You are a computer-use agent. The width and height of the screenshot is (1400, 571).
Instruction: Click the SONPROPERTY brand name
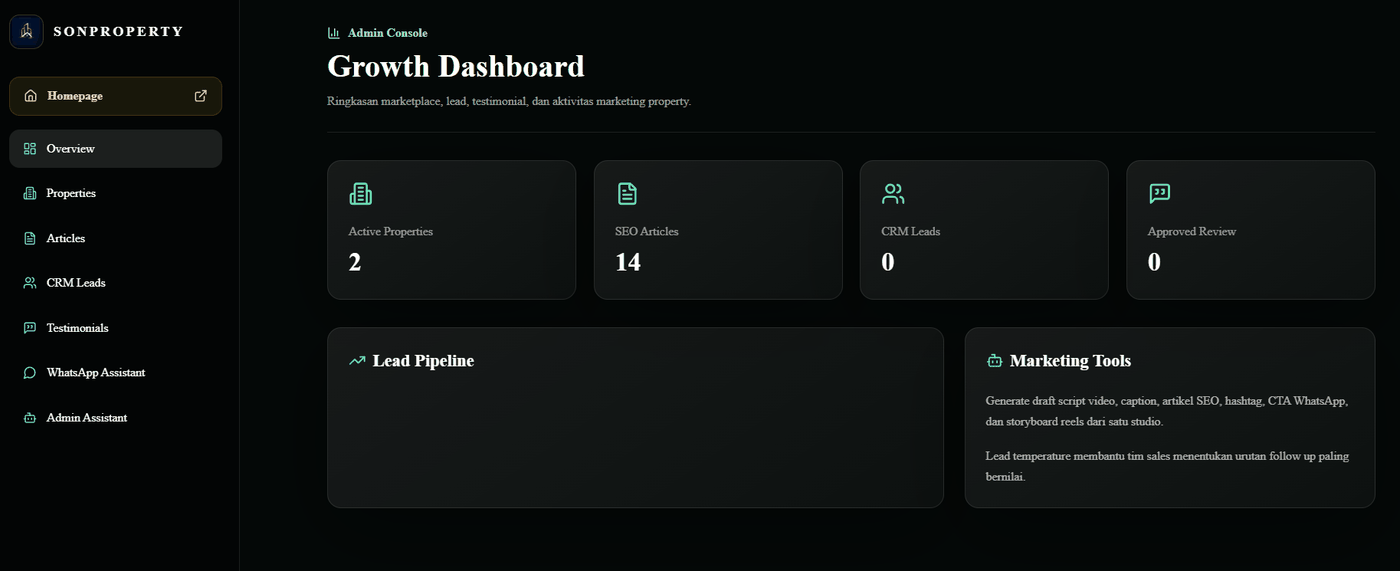118,31
